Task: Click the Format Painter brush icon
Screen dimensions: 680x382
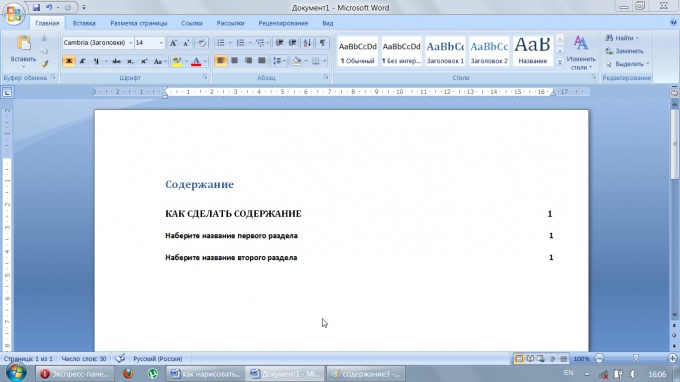Action: click(x=44, y=64)
